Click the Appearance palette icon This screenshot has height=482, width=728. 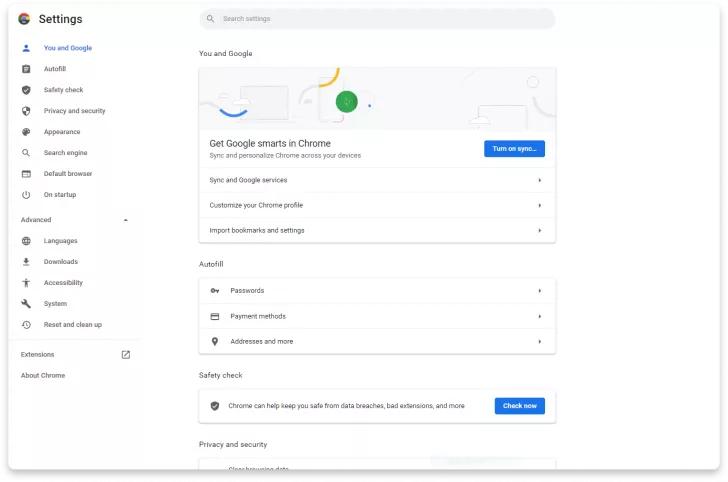pyautogui.click(x=26, y=132)
